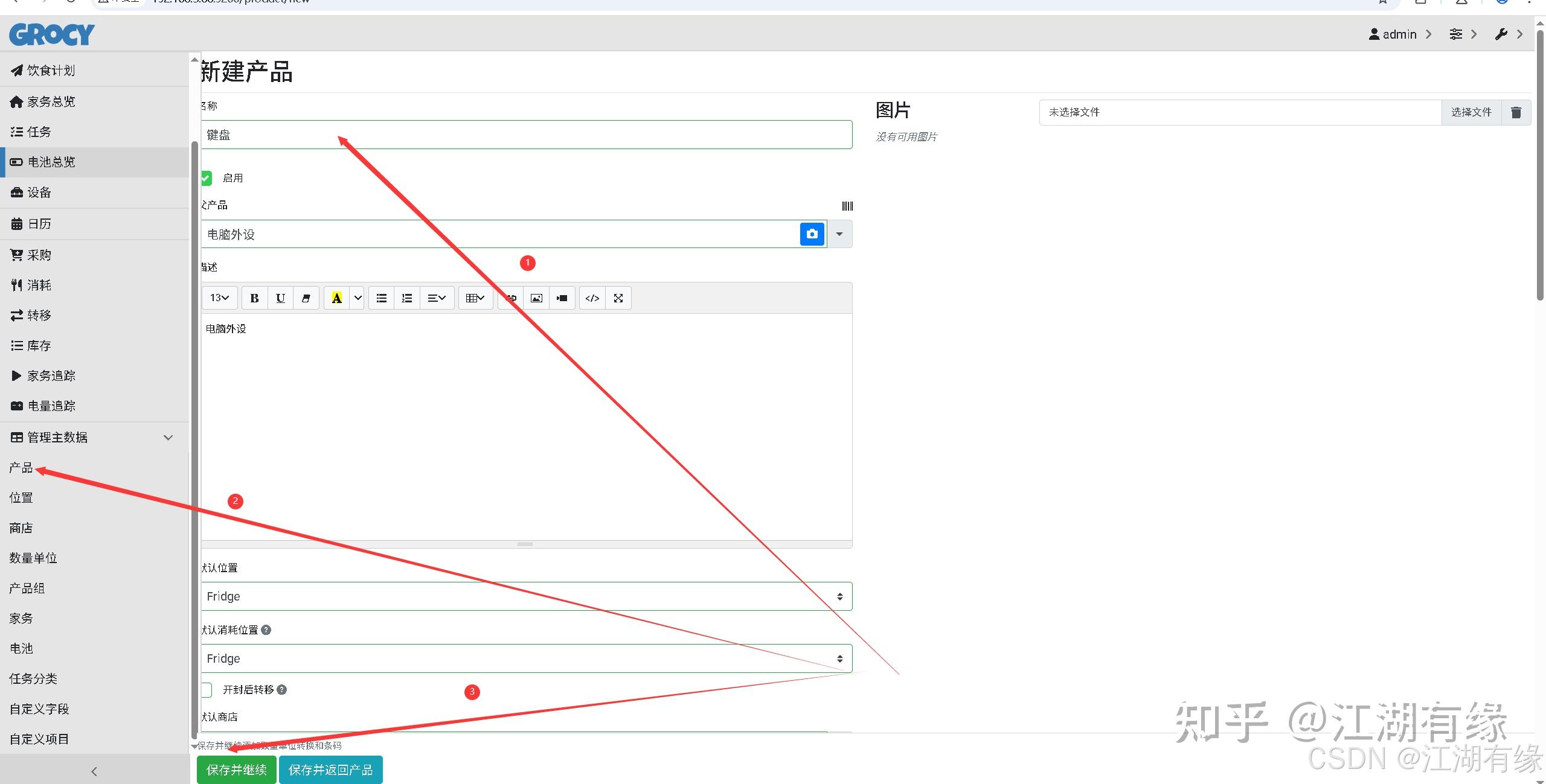Toggle bold in description editor
Screen dimensions: 1546x784
point(254,298)
